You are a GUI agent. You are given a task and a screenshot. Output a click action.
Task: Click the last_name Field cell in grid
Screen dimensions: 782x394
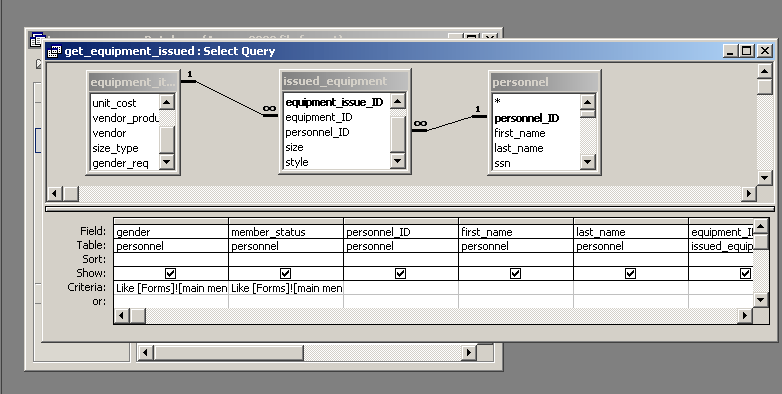631,231
